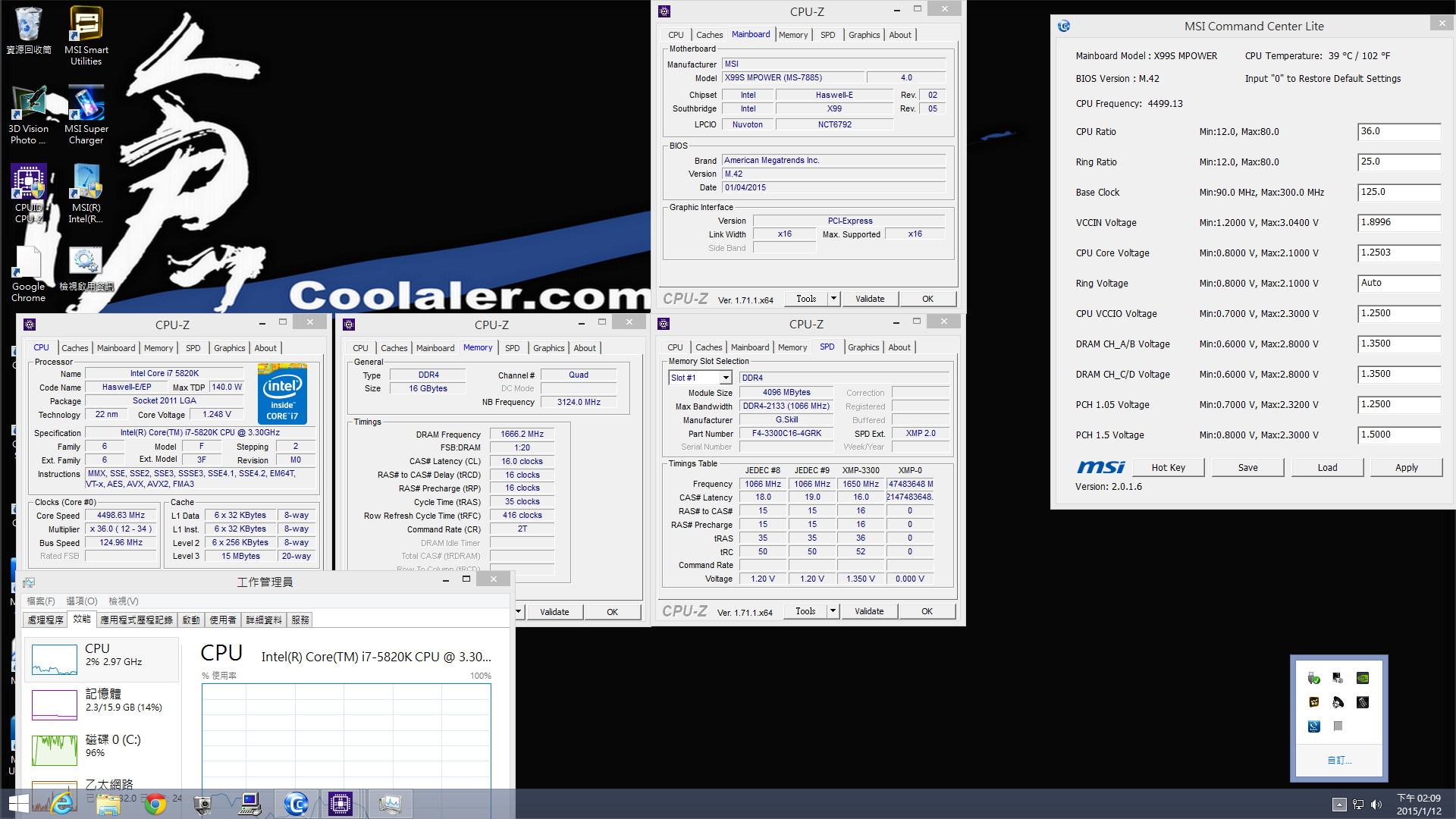The image size is (1456, 819).
Task: Open the File menu in Task Manager
Action: 41,601
